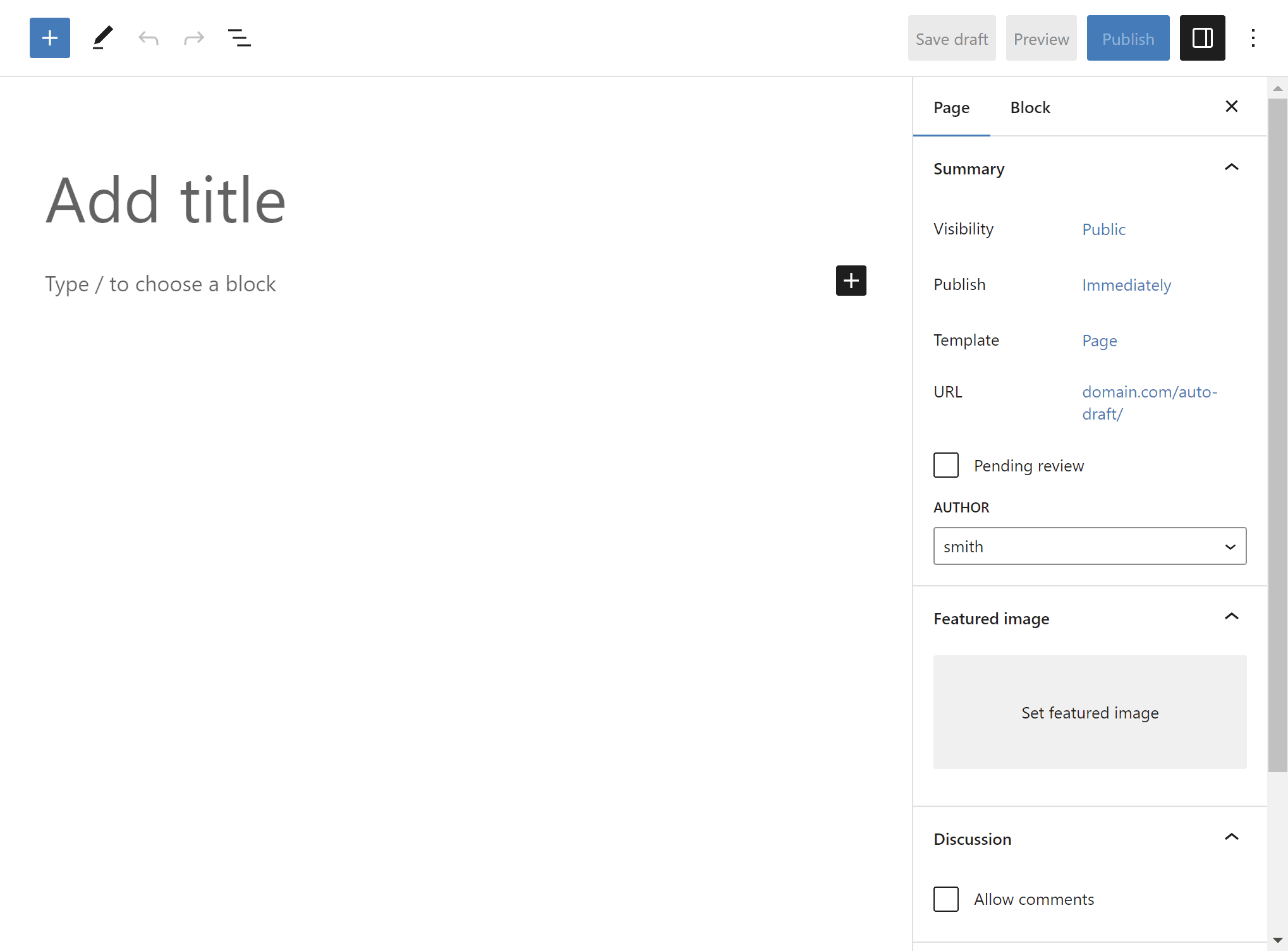This screenshot has width=1288, height=951.
Task: Select the Page tab
Action: click(951, 107)
